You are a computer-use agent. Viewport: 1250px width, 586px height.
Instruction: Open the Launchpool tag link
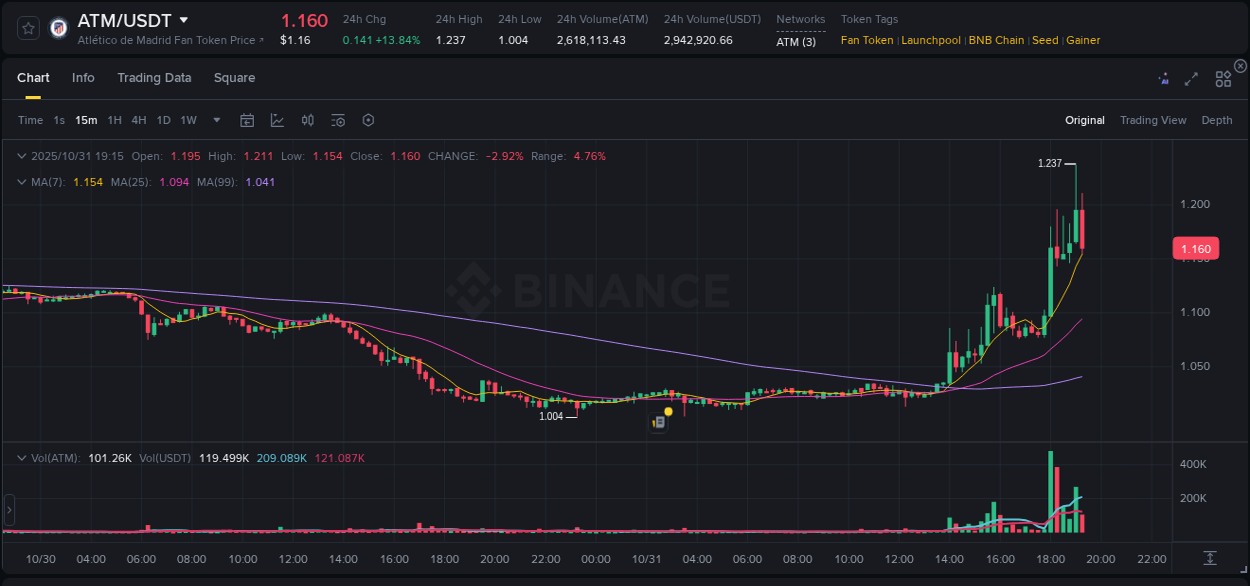pyautogui.click(x=930, y=40)
